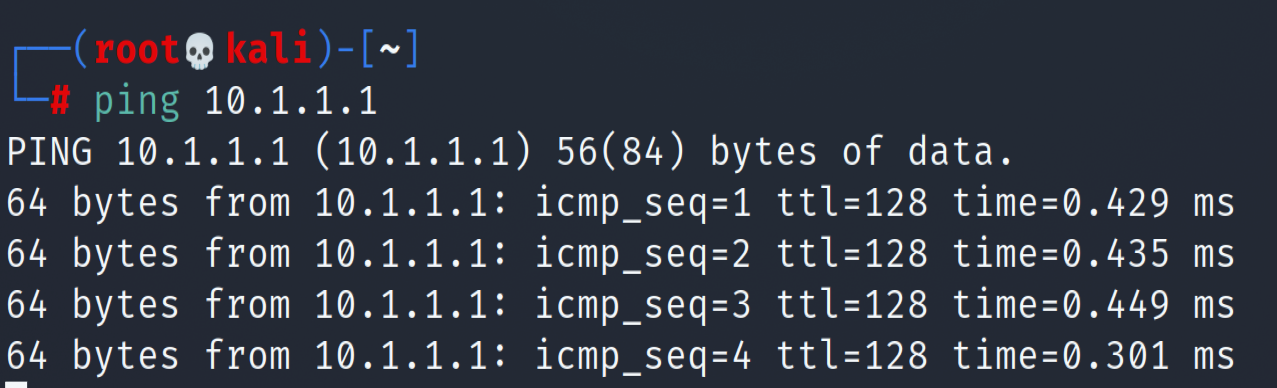Click the 'PING' header word in output
1277x388 pixels.
click(x=50, y=153)
